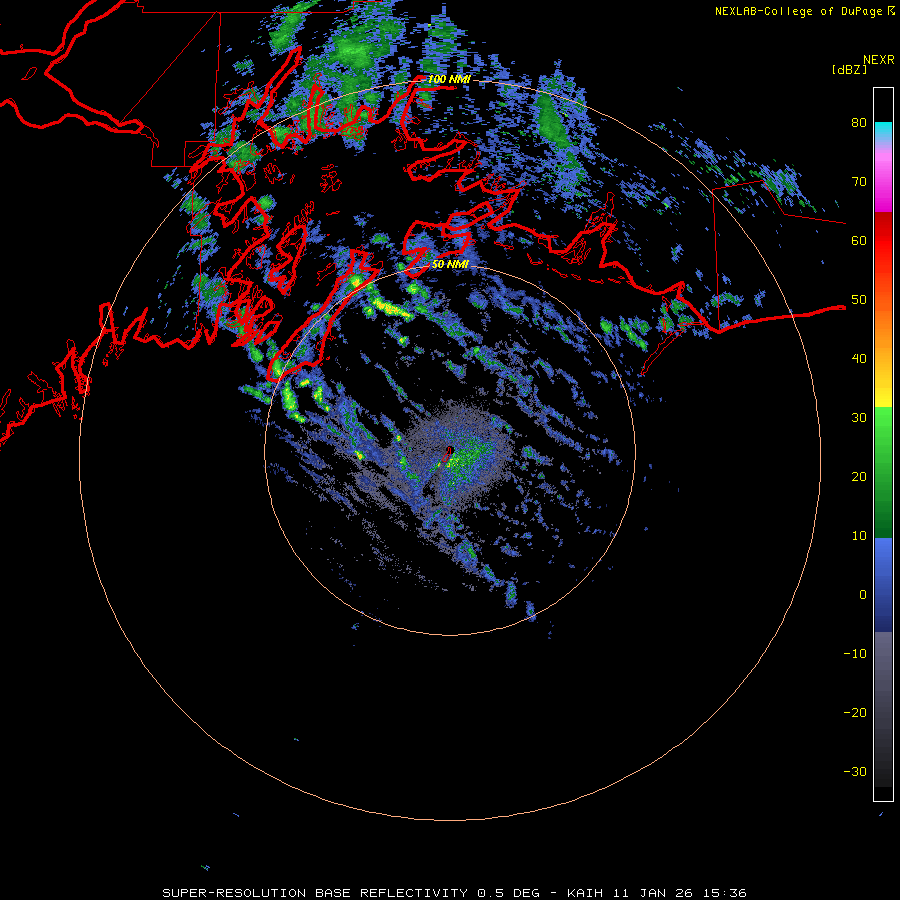
Task: Click the 20 value on the dBZ scale
Action: tap(859, 476)
